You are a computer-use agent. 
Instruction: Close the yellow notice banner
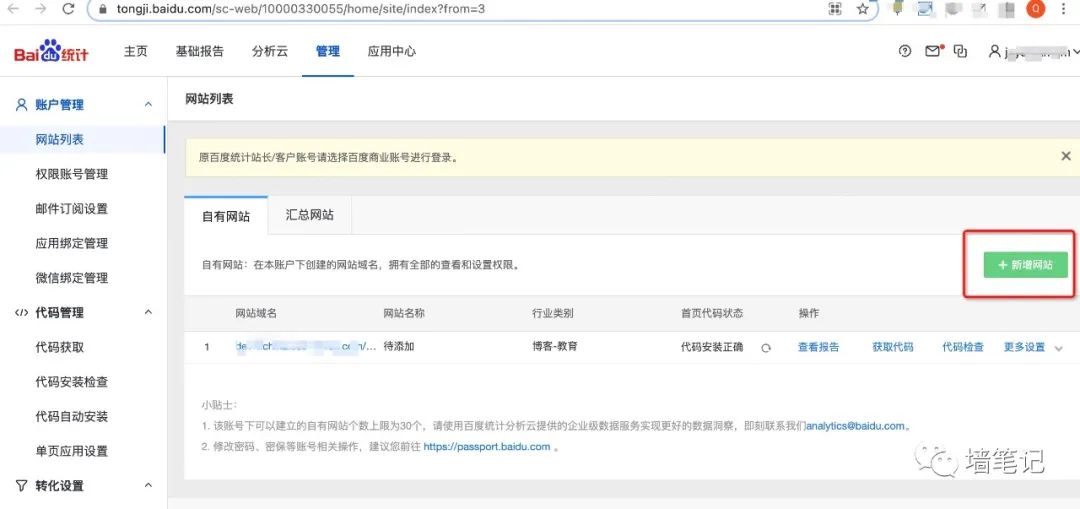click(1066, 156)
